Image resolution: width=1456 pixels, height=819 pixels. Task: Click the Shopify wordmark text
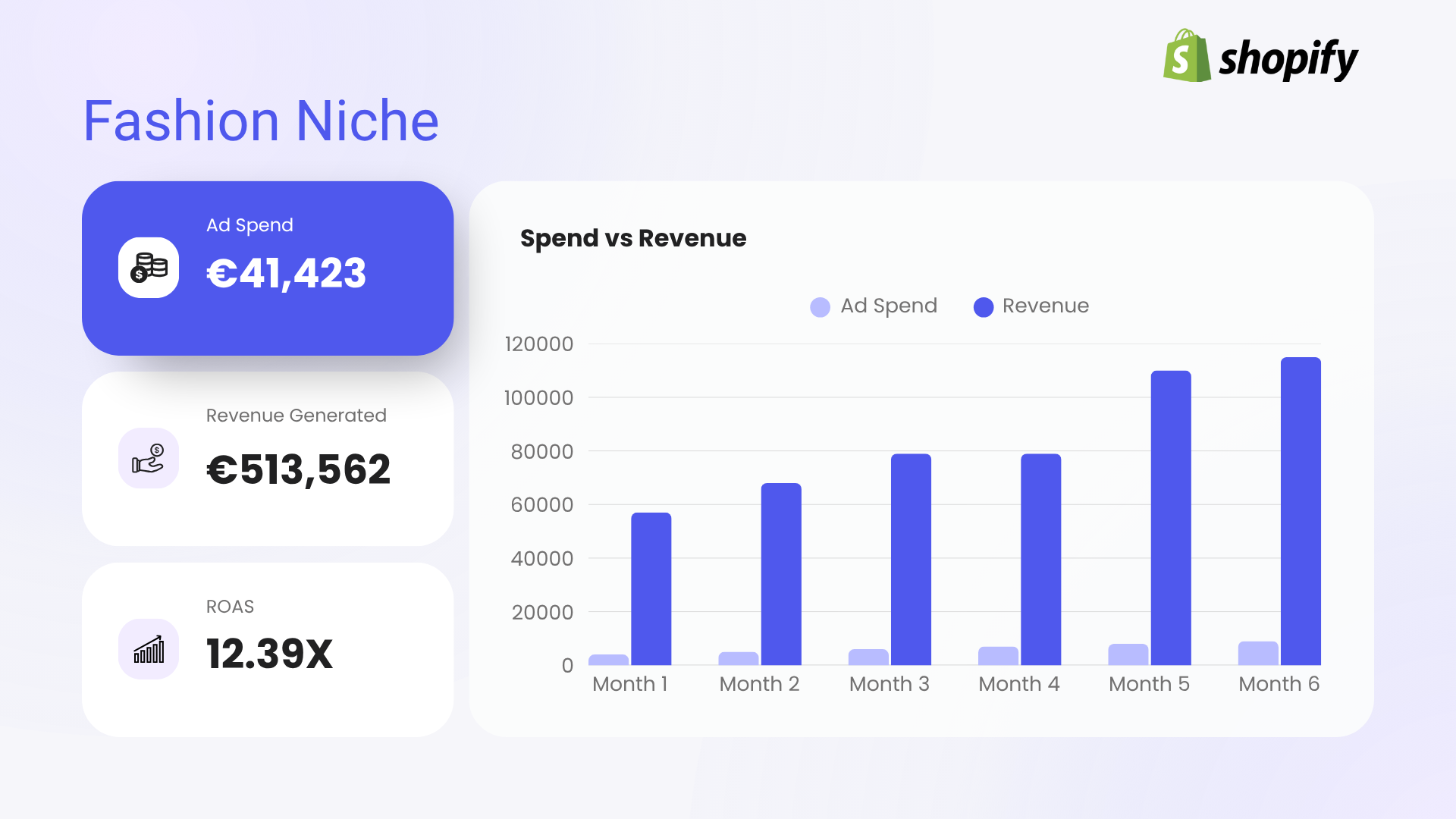point(1289,57)
